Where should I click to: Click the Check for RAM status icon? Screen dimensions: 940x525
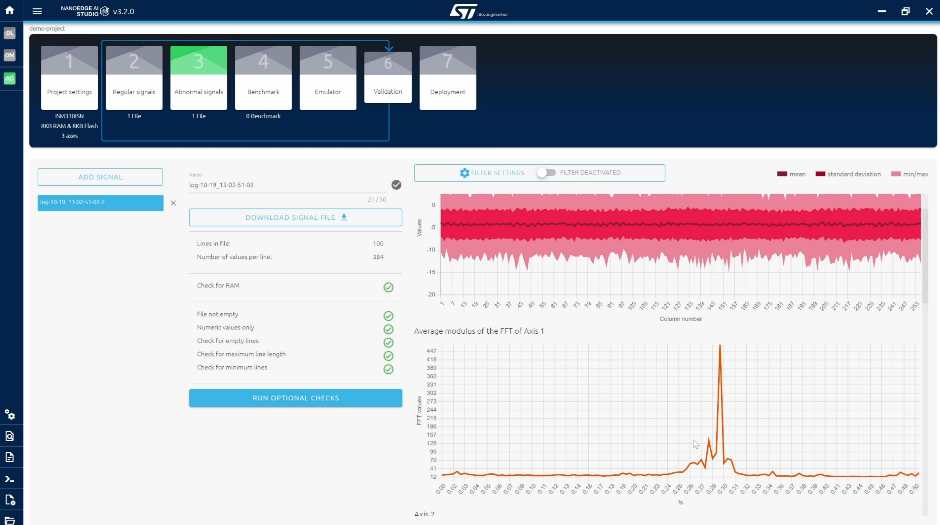388,287
